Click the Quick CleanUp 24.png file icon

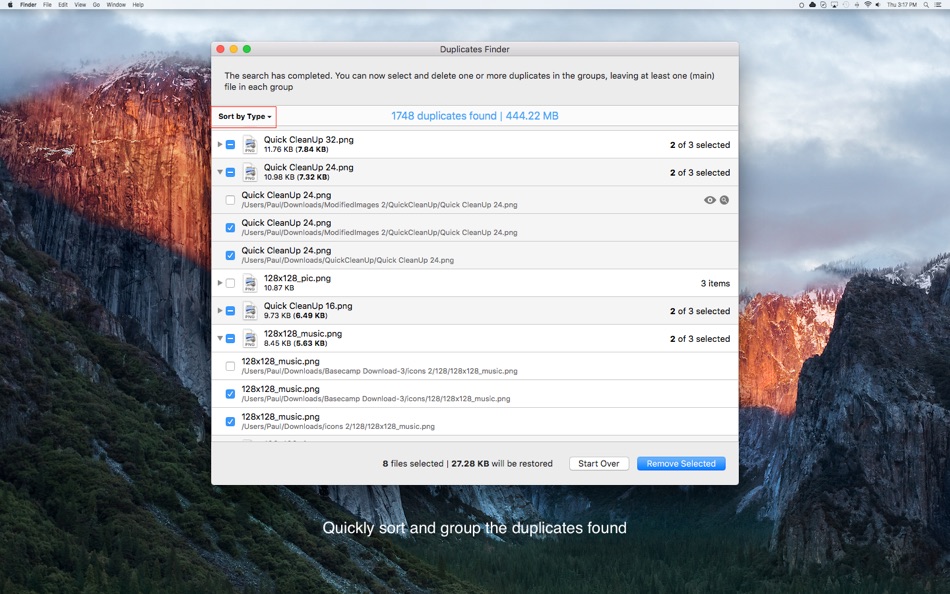click(250, 172)
